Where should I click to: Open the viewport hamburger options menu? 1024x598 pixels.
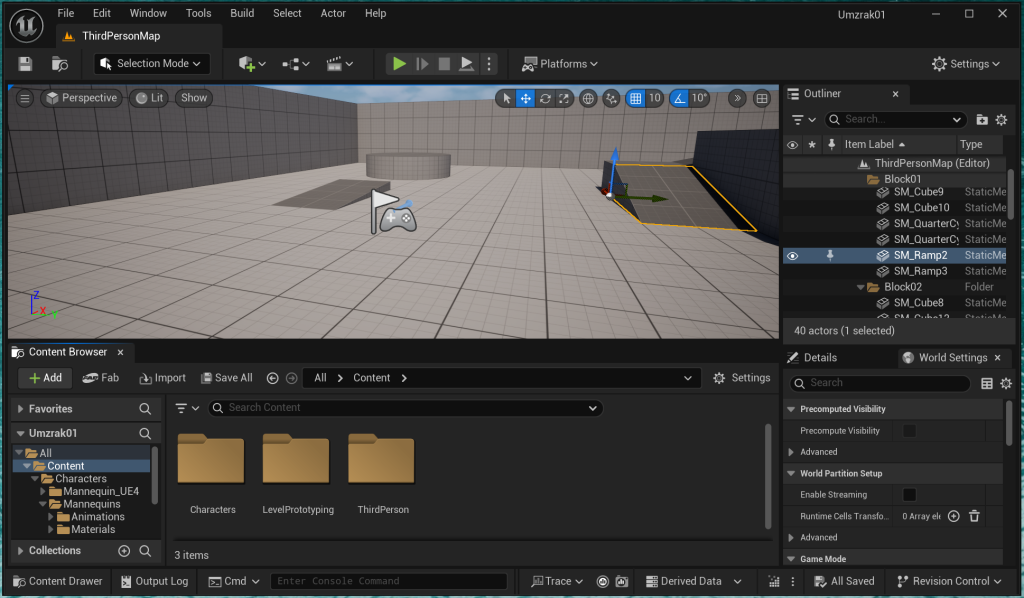tap(25, 98)
